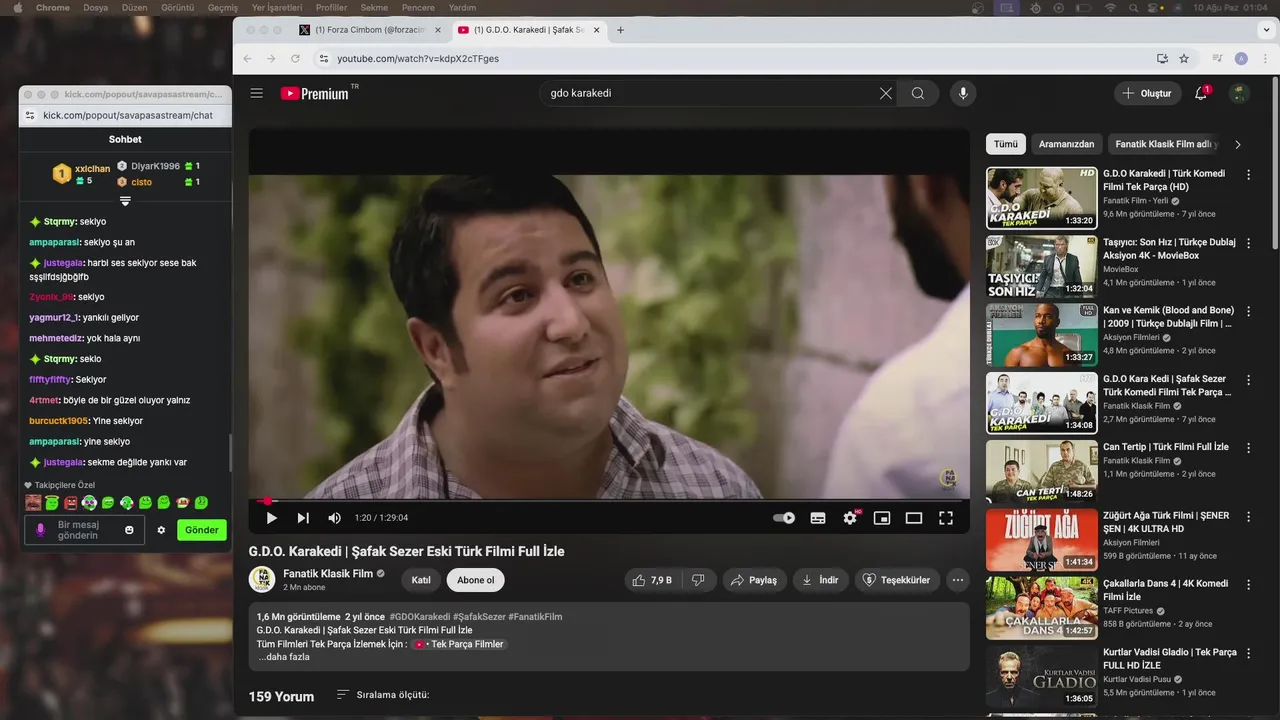1280x720 pixels.
Task: Install app icon in the address bar
Action: (x=1162, y=59)
